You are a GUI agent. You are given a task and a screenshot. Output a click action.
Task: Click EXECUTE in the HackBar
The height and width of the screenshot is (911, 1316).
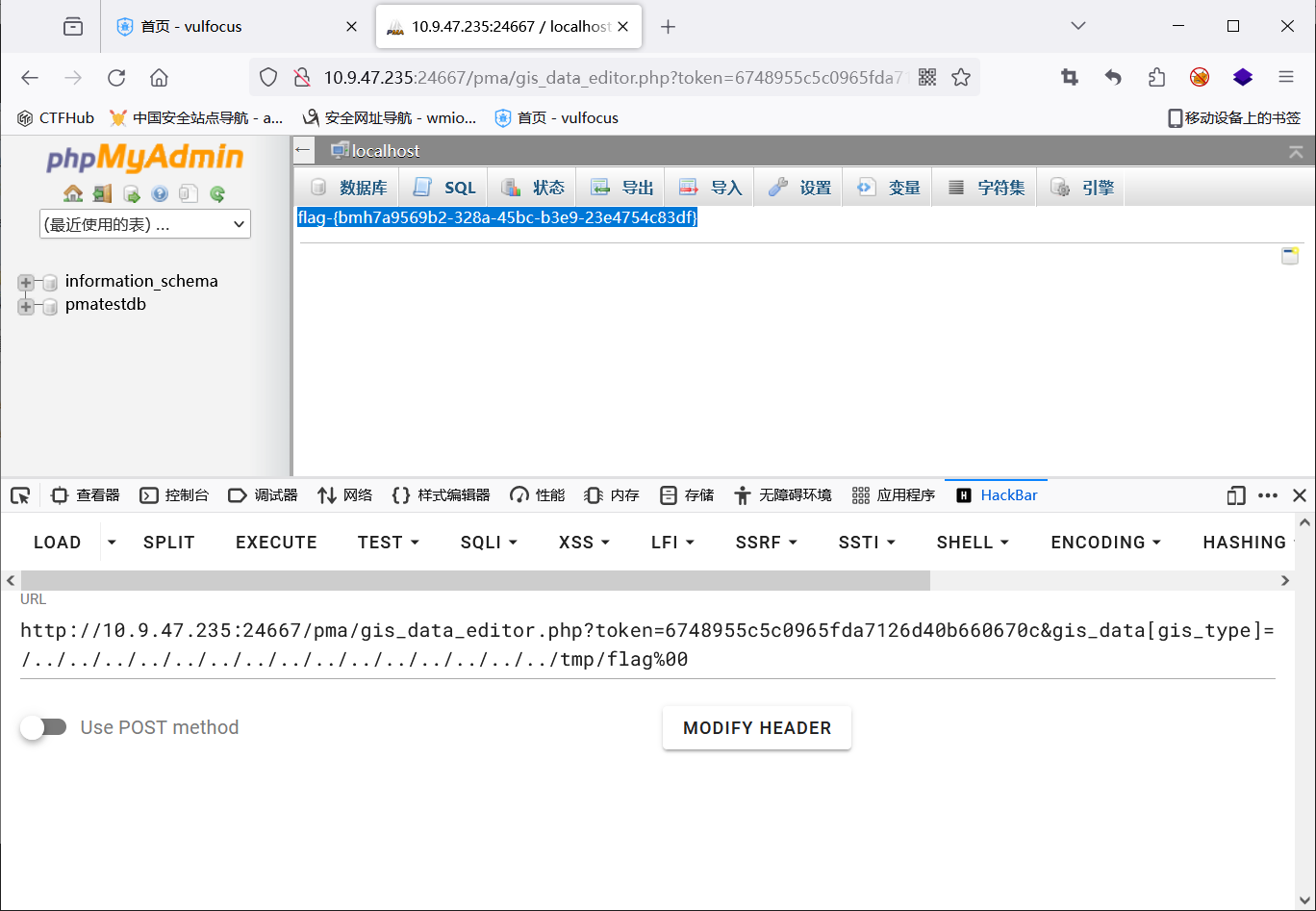coord(275,542)
